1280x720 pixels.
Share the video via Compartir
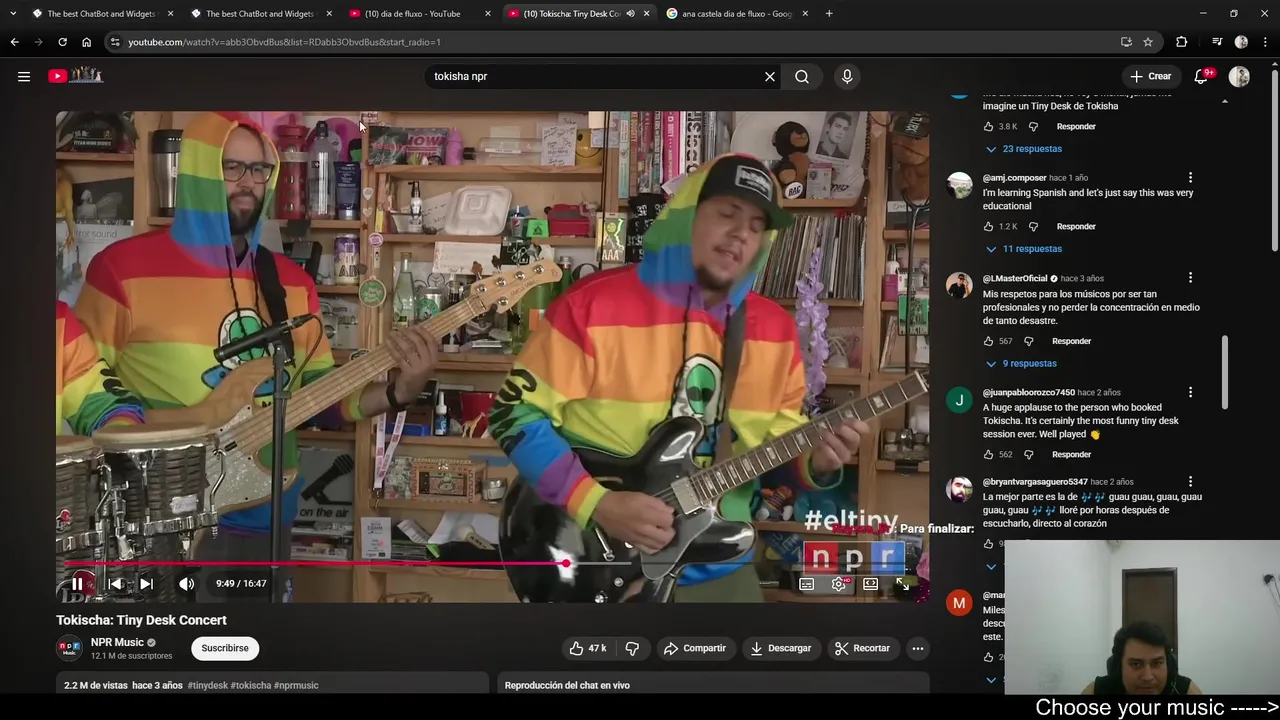(695, 648)
